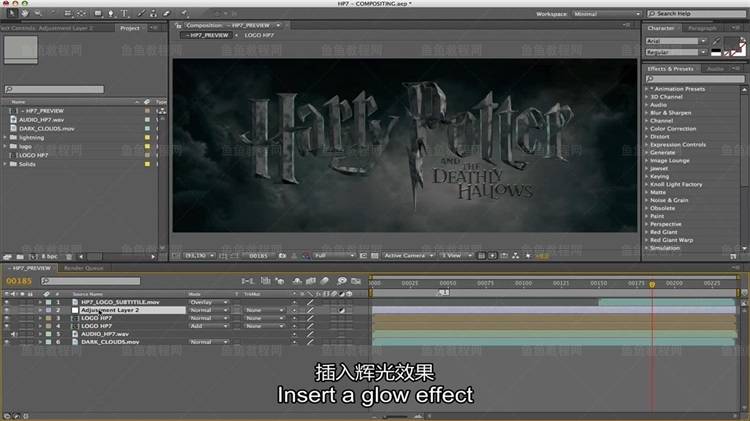The image size is (750, 421).
Task: Click Timeline button in viewer footer
Action: 504,256
